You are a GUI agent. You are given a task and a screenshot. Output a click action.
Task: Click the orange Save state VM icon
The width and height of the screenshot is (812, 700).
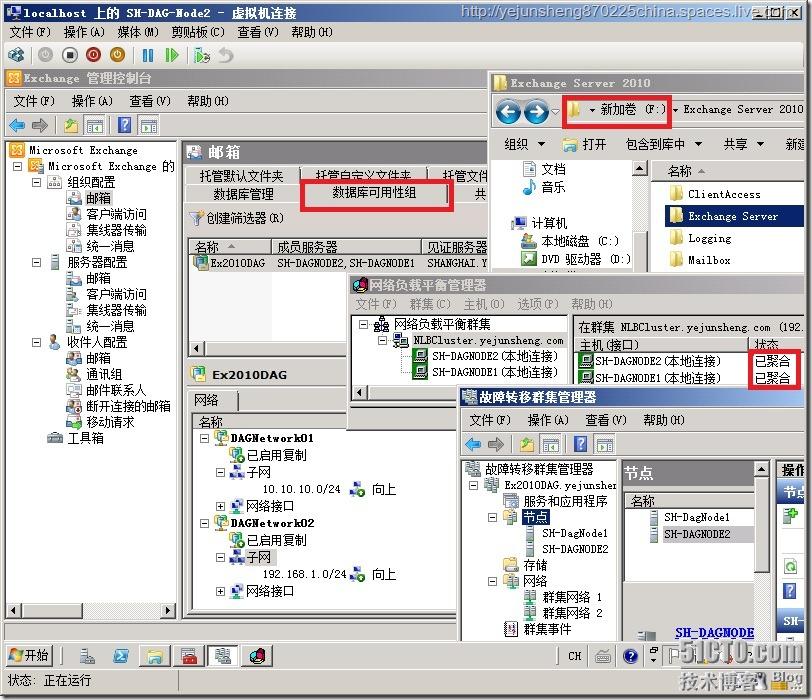[x=118, y=55]
